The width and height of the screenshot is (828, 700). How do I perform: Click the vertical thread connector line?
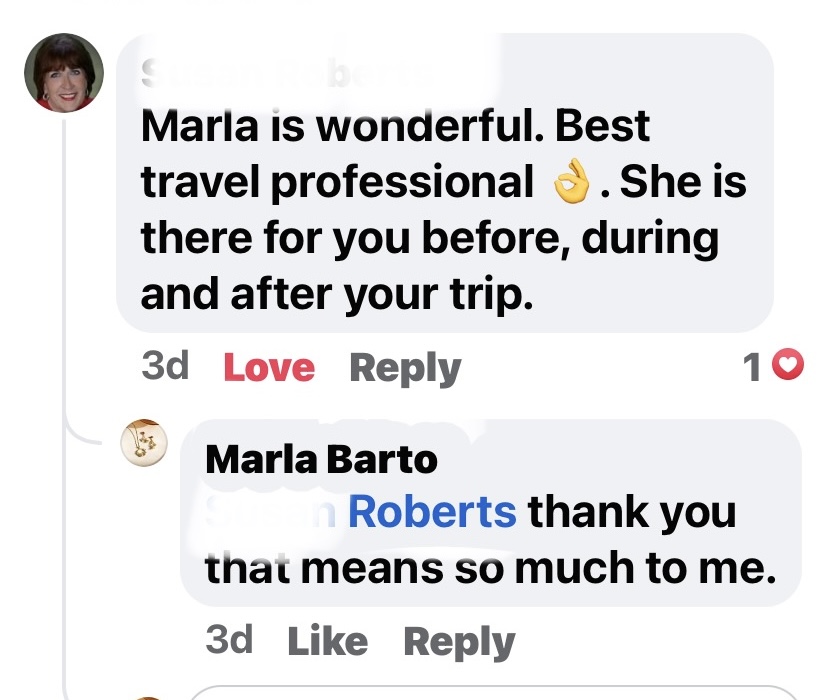[66, 300]
